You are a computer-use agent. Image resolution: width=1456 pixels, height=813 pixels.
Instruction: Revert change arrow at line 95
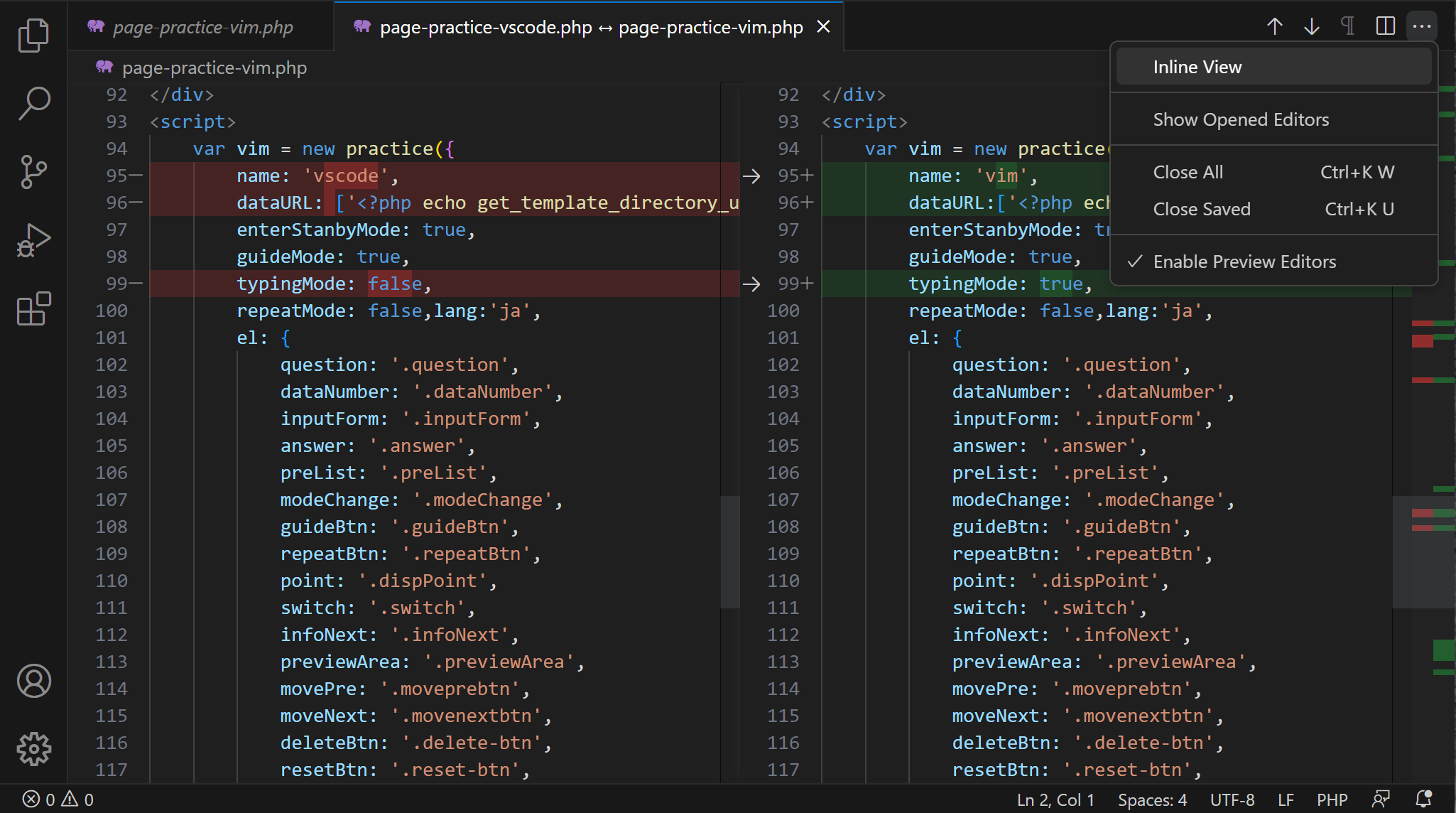[x=751, y=176]
